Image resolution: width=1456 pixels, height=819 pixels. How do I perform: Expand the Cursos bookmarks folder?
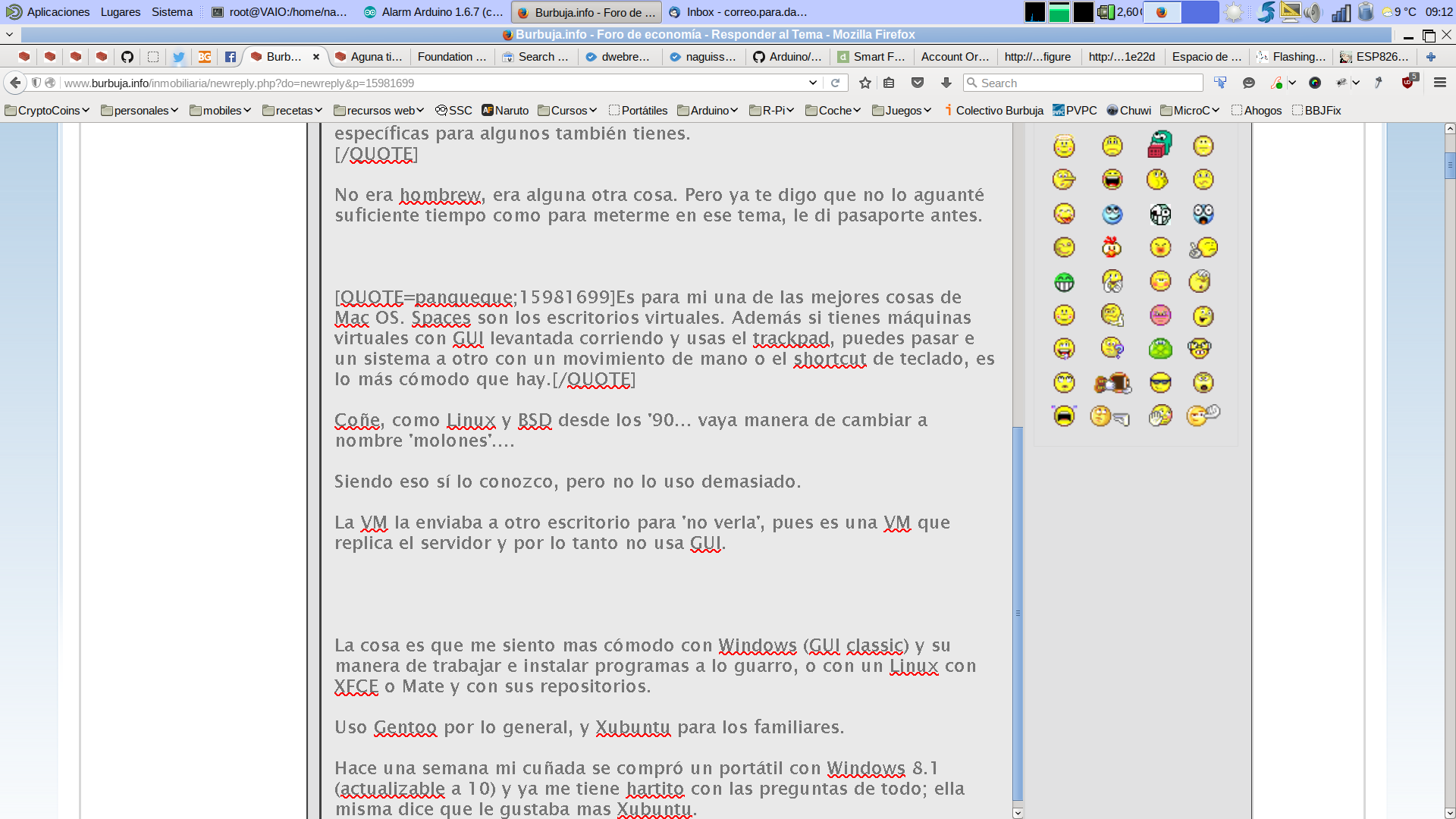click(568, 111)
